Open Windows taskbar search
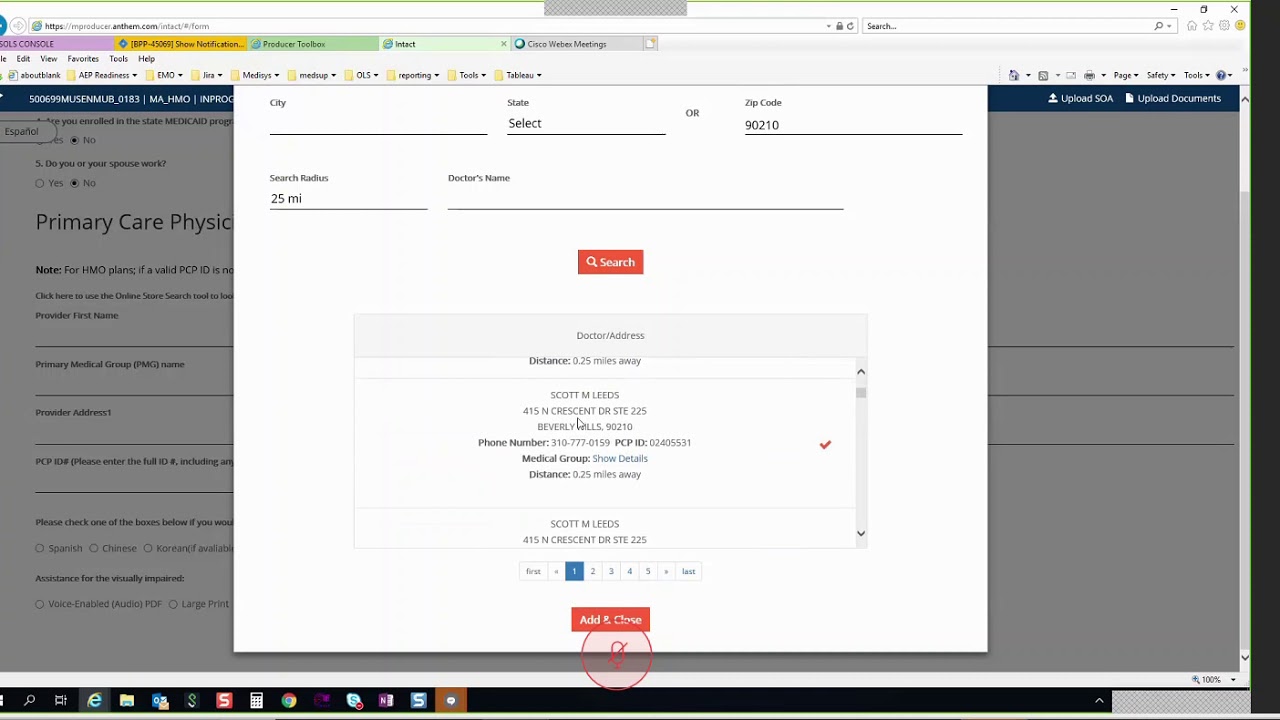This screenshot has height=720, width=1280. 29,701
